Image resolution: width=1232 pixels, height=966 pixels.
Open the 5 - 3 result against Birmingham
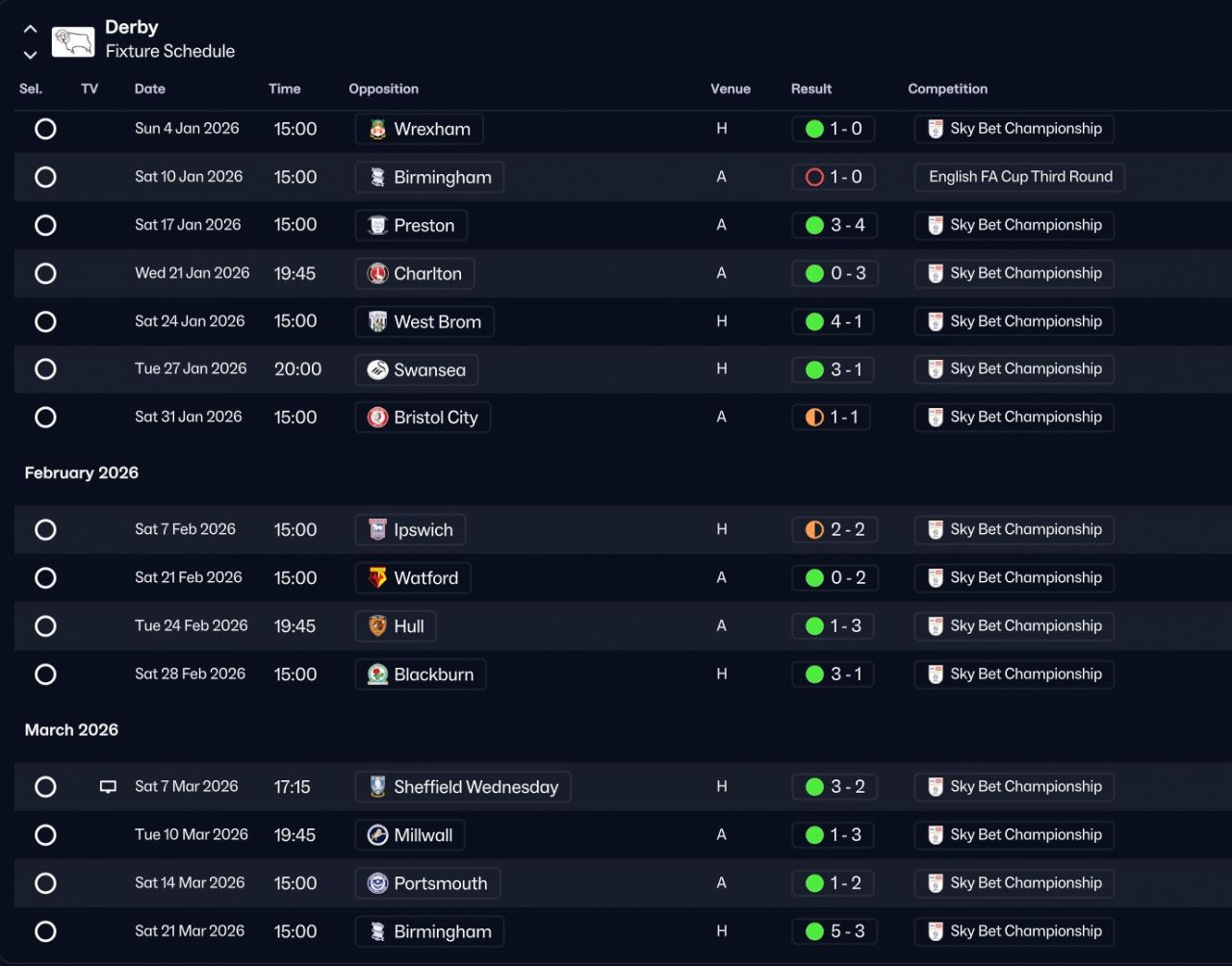click(834, 931)
